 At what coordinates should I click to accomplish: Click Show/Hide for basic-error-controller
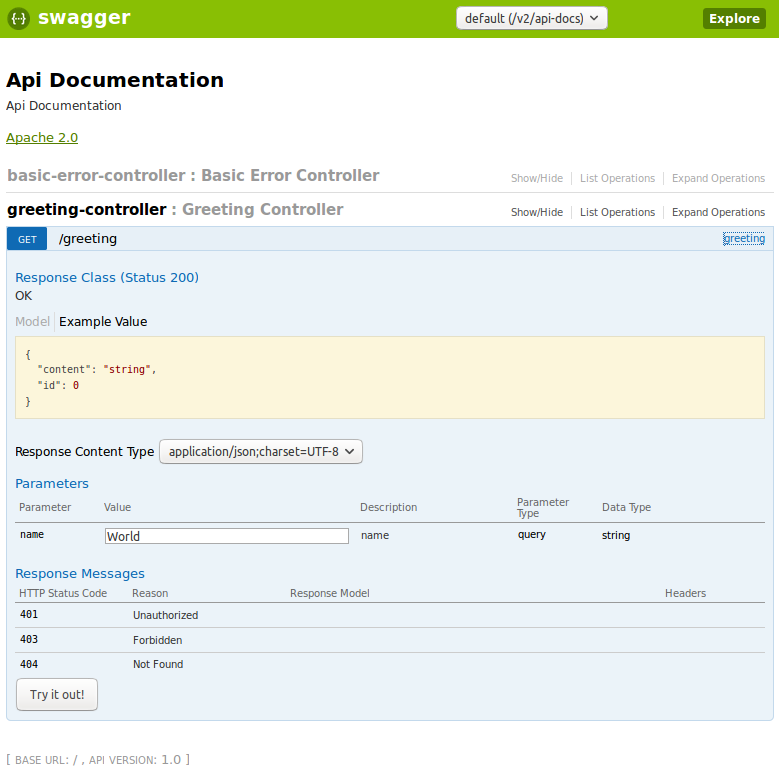coord(537,178)
